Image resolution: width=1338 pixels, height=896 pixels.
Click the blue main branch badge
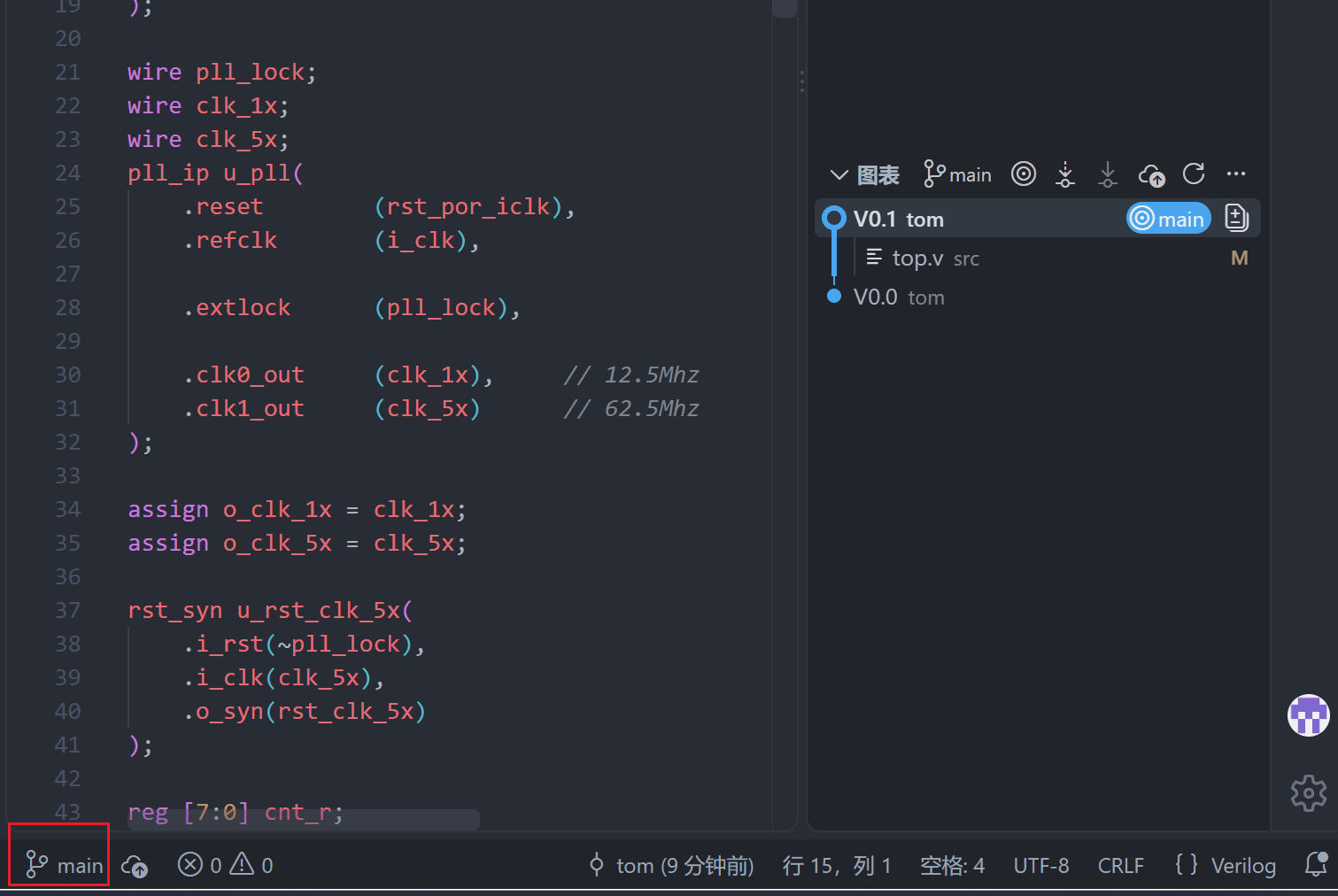pyautogui.click(x=1168, y=219)
